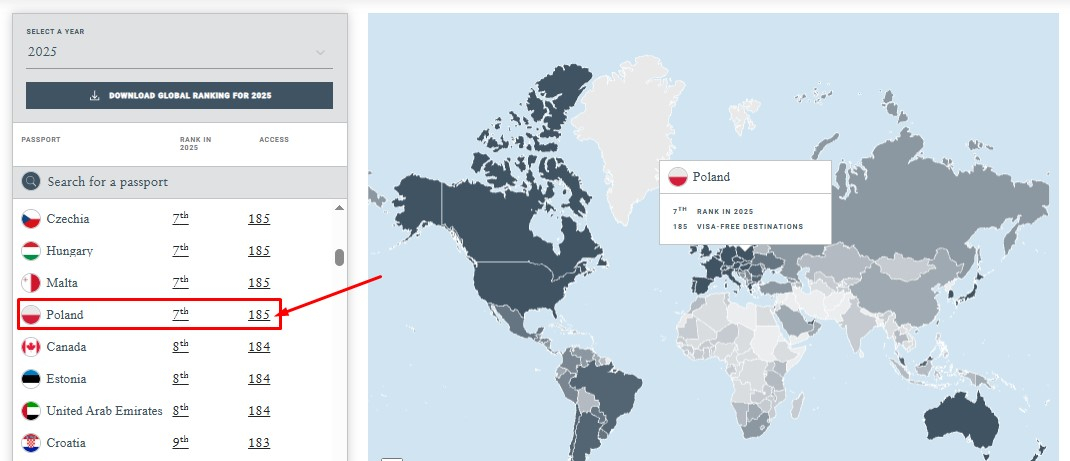1070x461 pixels.
Task: Select Canada in the passport list
Action: tap(66, 347)
